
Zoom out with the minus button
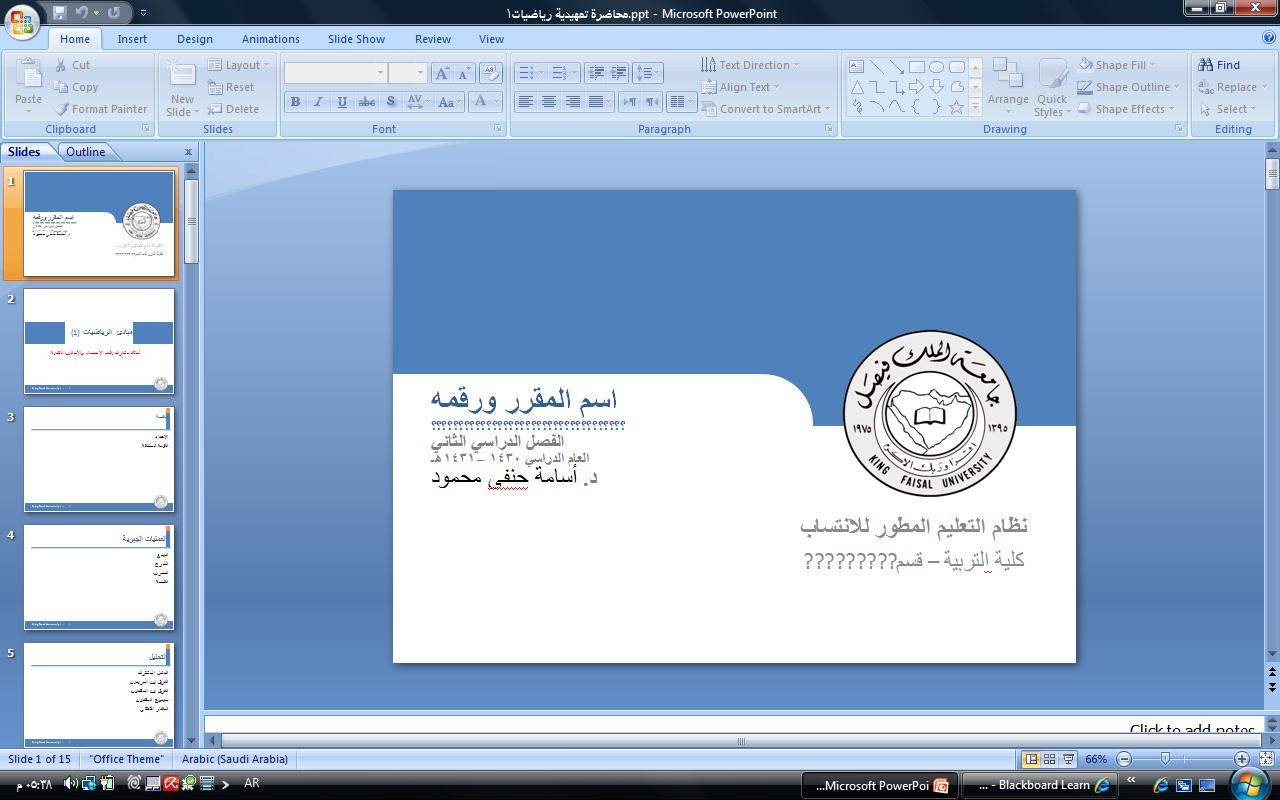tap(1124, 759)
